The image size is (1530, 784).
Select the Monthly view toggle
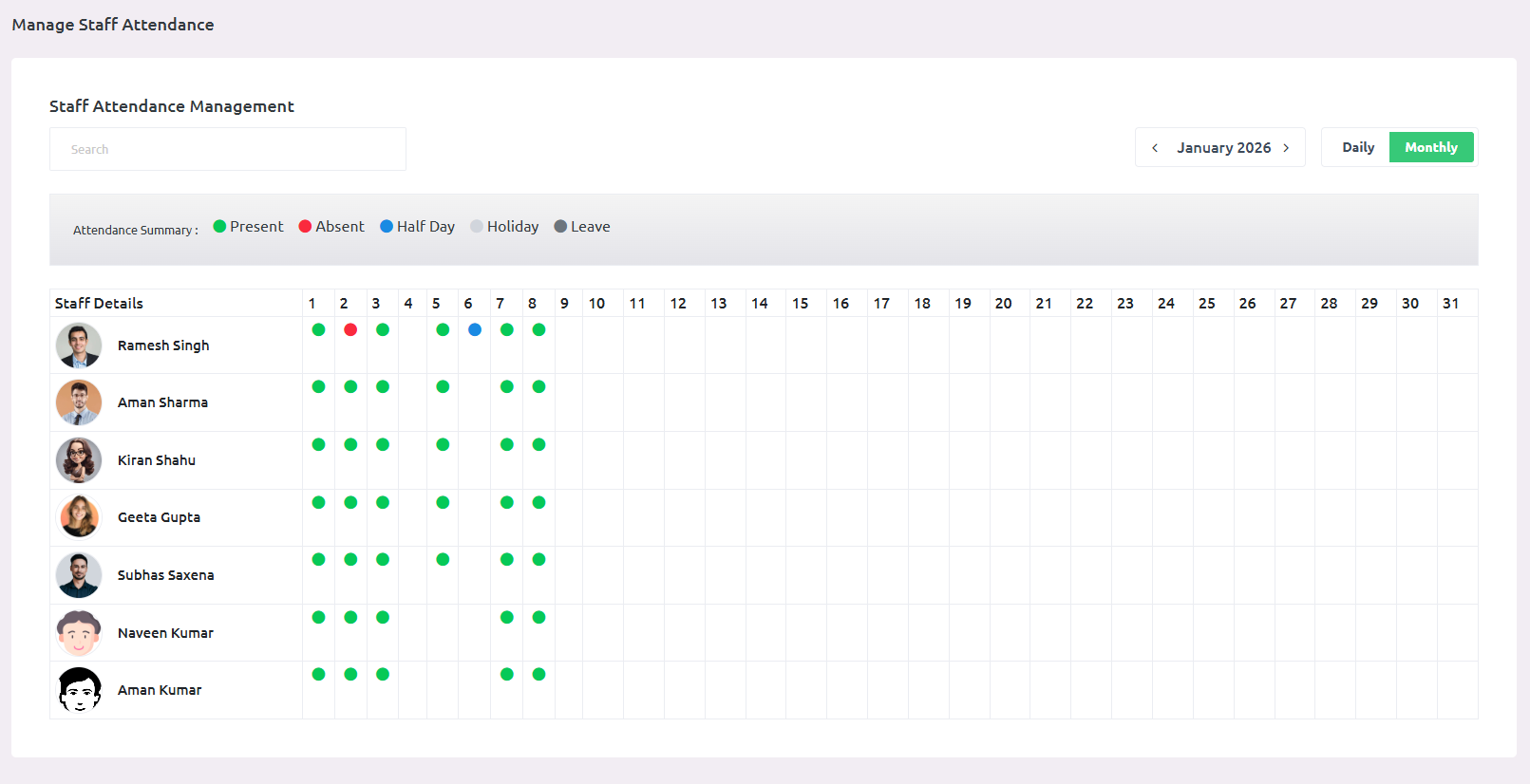[1430, 147]
